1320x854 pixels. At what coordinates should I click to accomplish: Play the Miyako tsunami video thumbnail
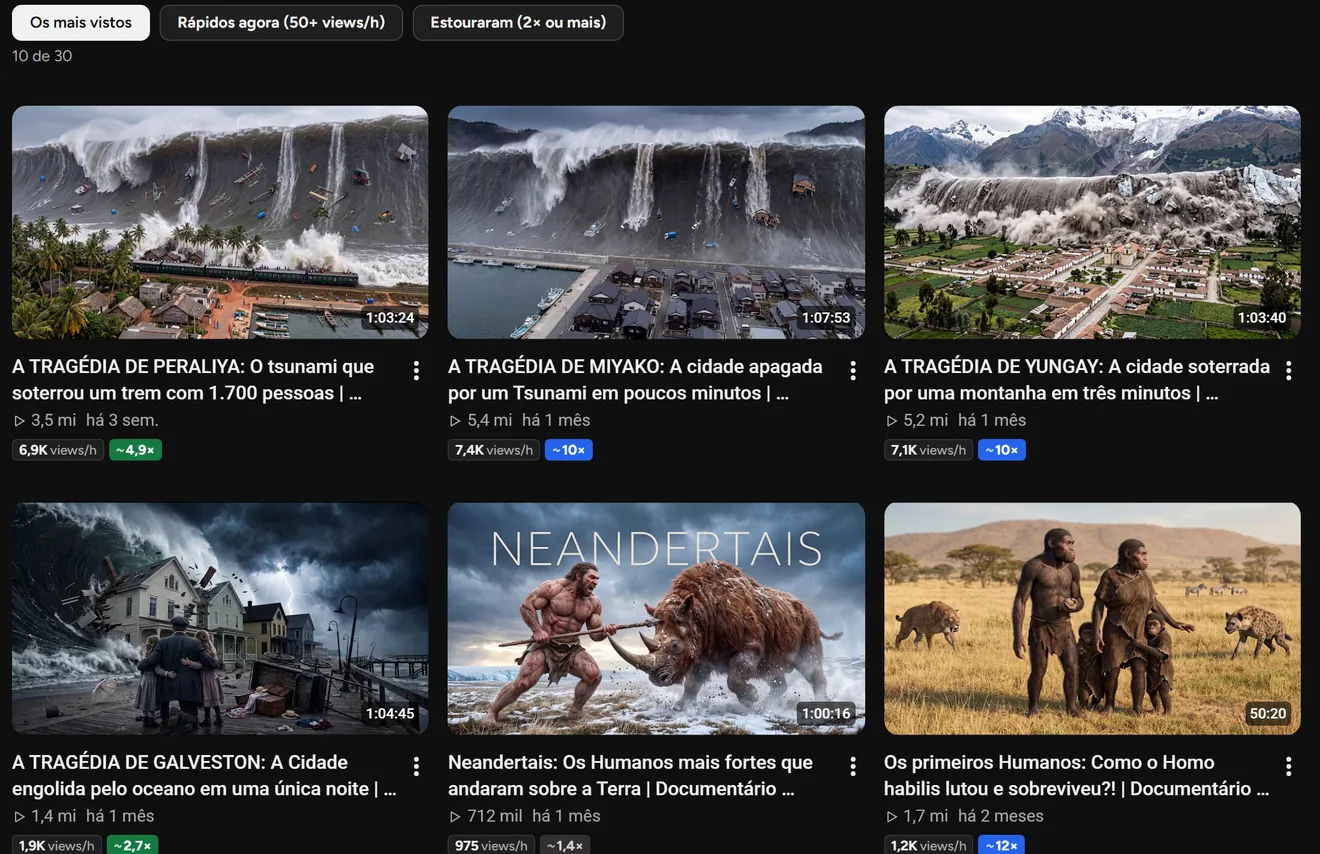coord(656,222)
